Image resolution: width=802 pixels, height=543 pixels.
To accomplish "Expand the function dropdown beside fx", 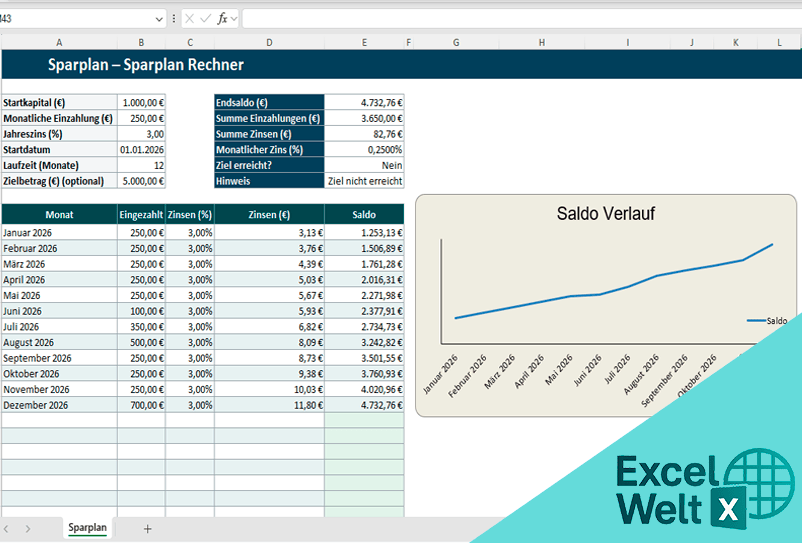I will (x=235, y=18).
